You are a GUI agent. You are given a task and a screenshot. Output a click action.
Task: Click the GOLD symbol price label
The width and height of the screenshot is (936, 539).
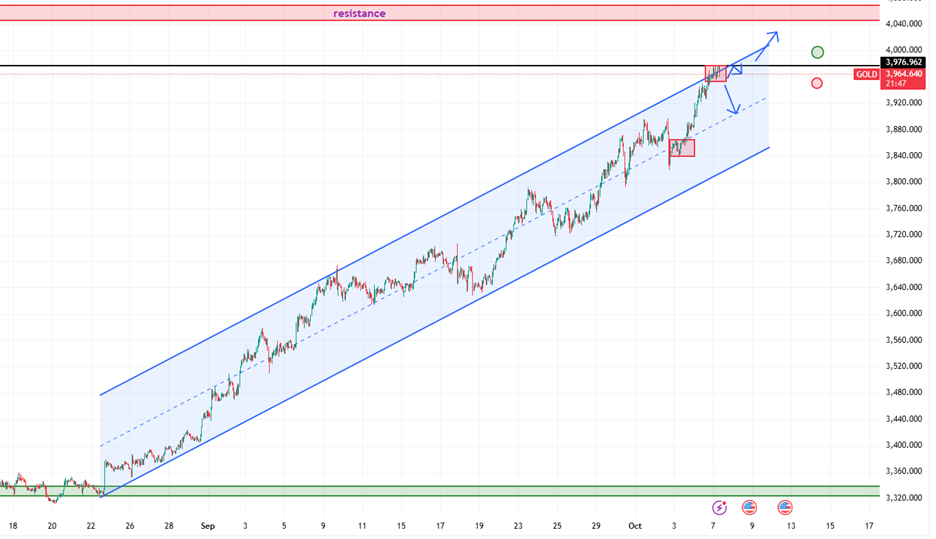[866, 75]
